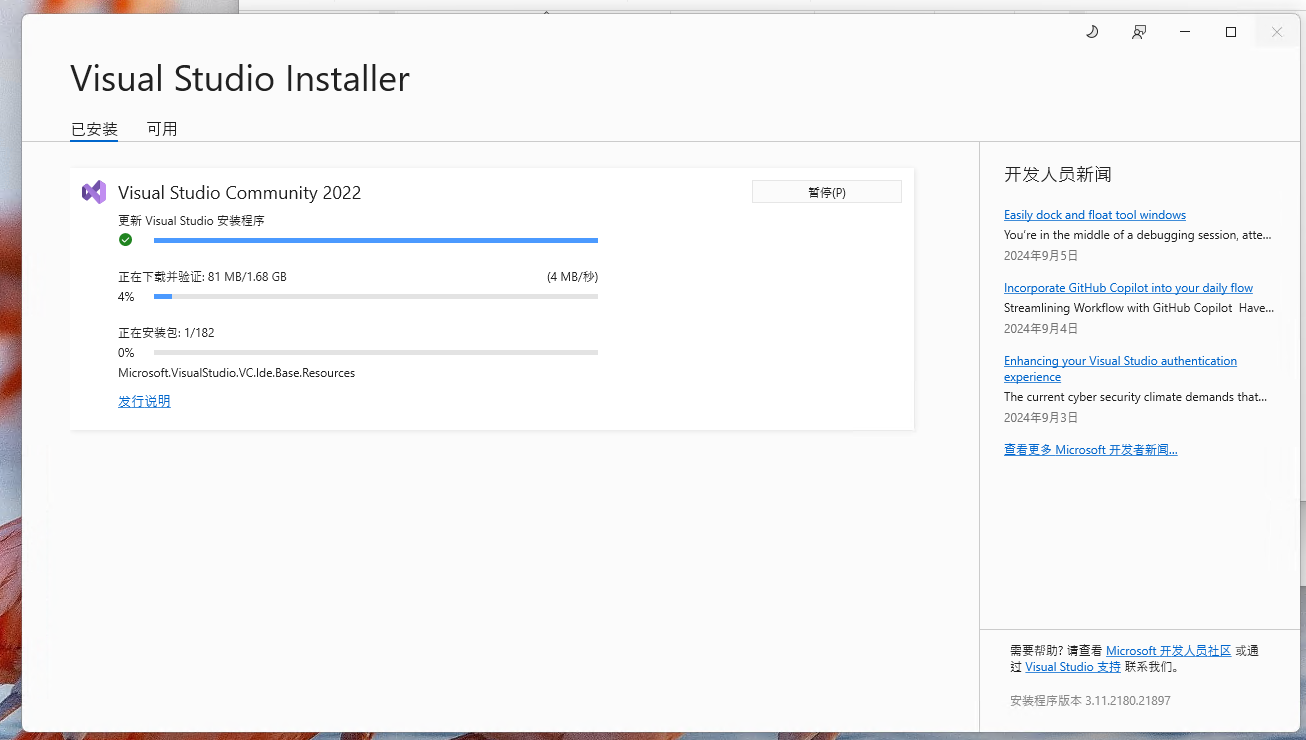The width and height of the screenshot is (1306, 740).
Task: Open 'Easily dock and float tool windows' article
Action: 1095,215
